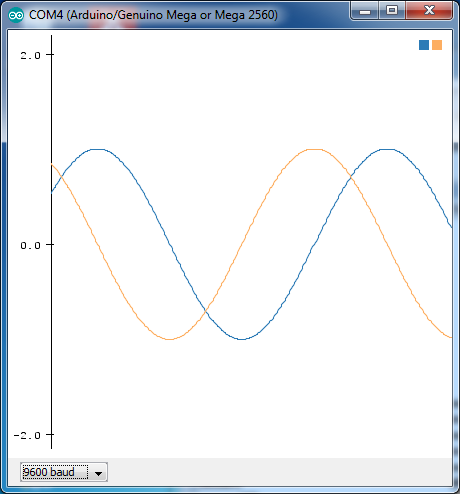Click the 2.0 label on the y-axis
The height and width of the screenshot is (494, 460).
pyautogui.click(x=30, y=55)
